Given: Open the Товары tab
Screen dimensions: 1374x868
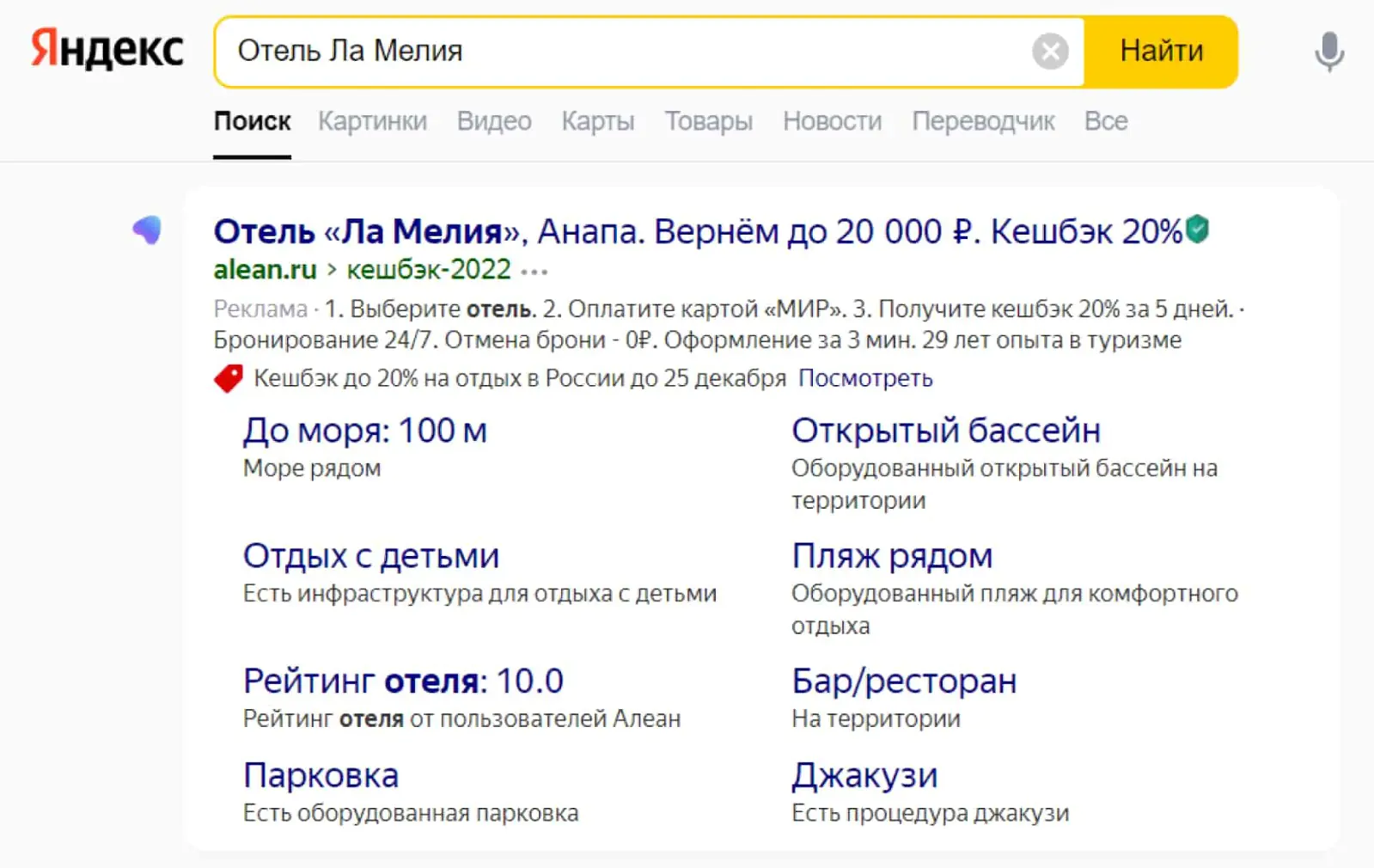Looking at the screenshot, I should coord(709,121).
